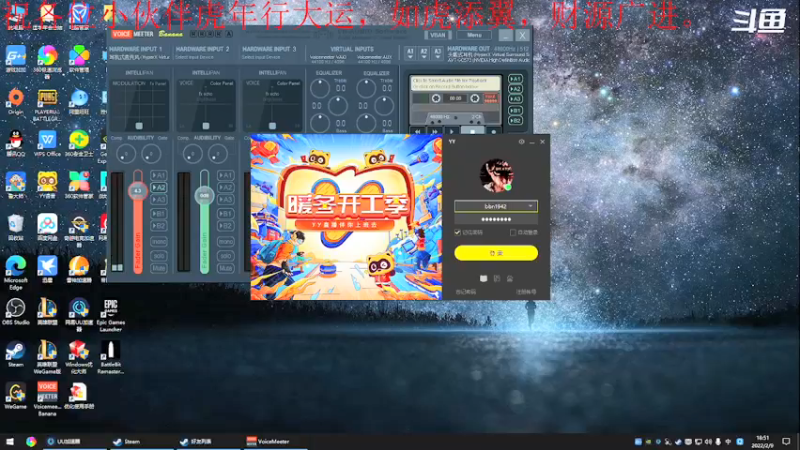Screen dimensions: 800x450
Task: Click the cassette recorder rewind button
Action: [417, 132]
